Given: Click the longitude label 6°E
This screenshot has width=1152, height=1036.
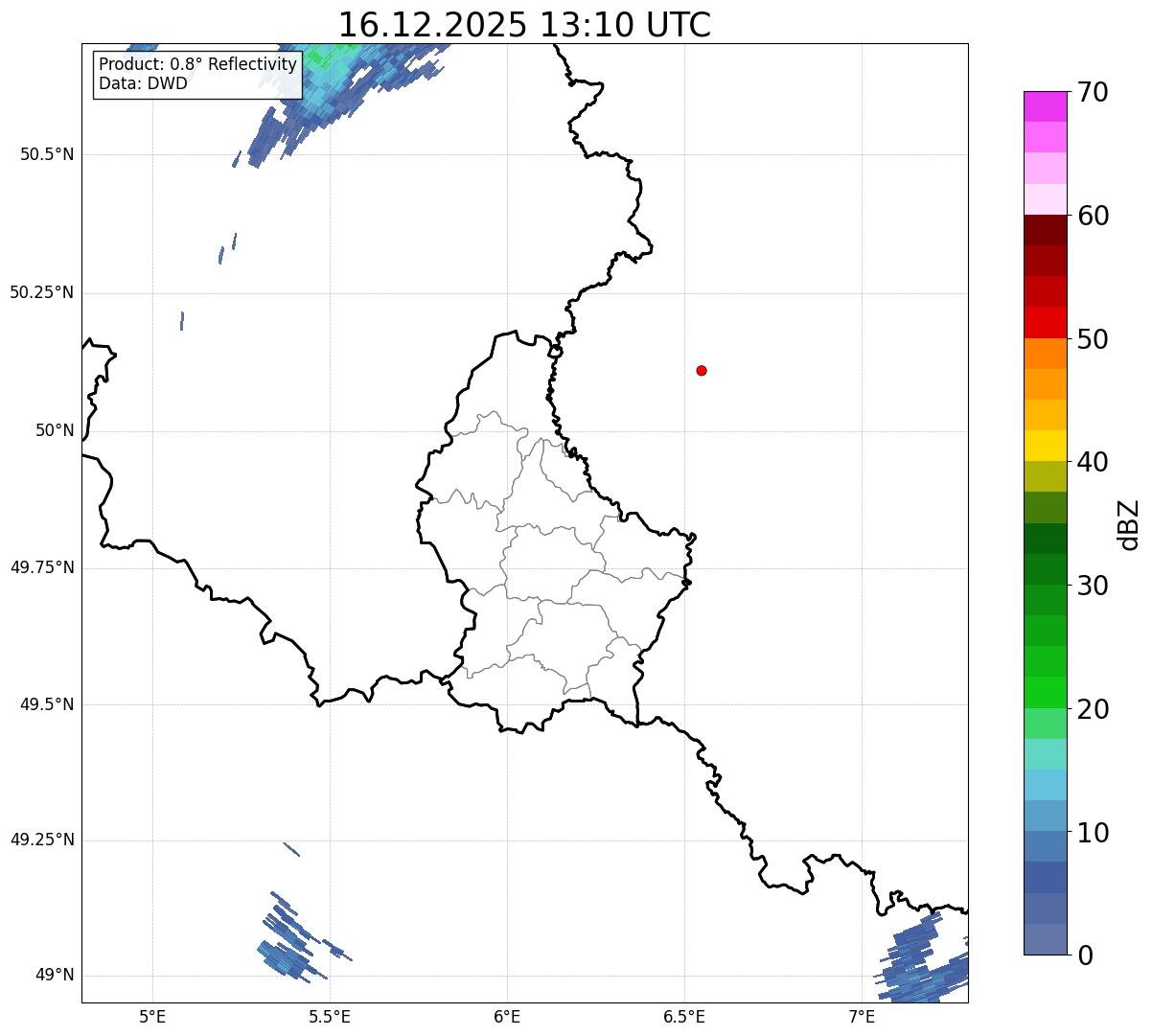Looking at the screenshot, I should [507, 1016].
